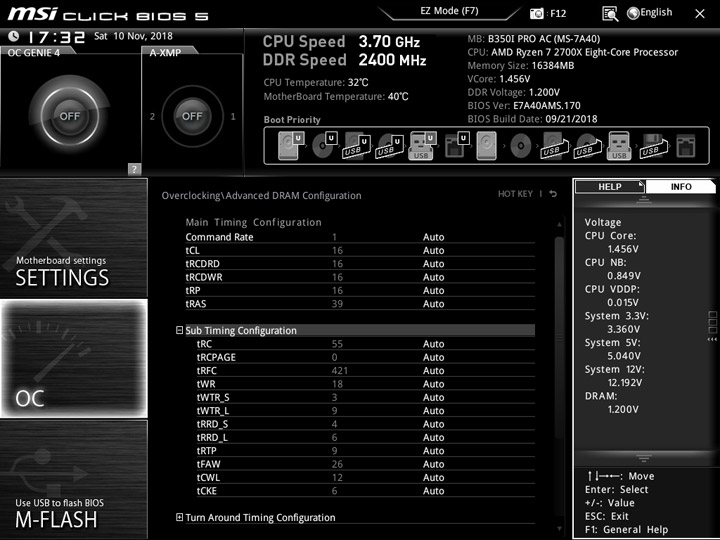This screenshot has width=720, height=540.
Task: Click the scroll up arrow of the timing list
Action: click(559, 224)
